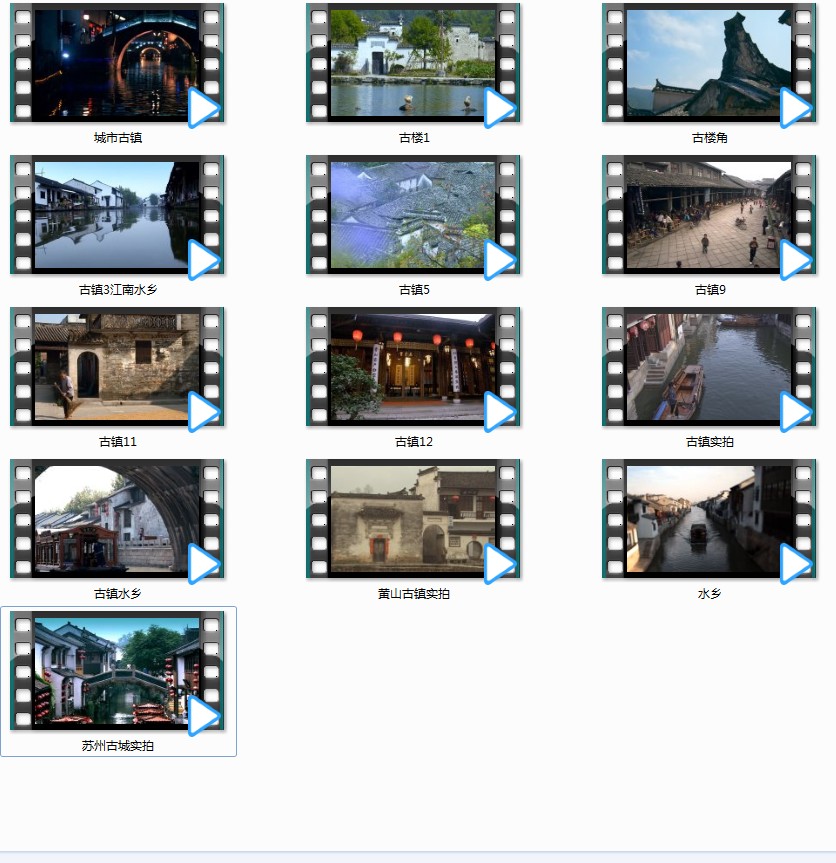836x863 pixels.
Task: Click the file name 城市古镇
Action: [x=118, y=138]
